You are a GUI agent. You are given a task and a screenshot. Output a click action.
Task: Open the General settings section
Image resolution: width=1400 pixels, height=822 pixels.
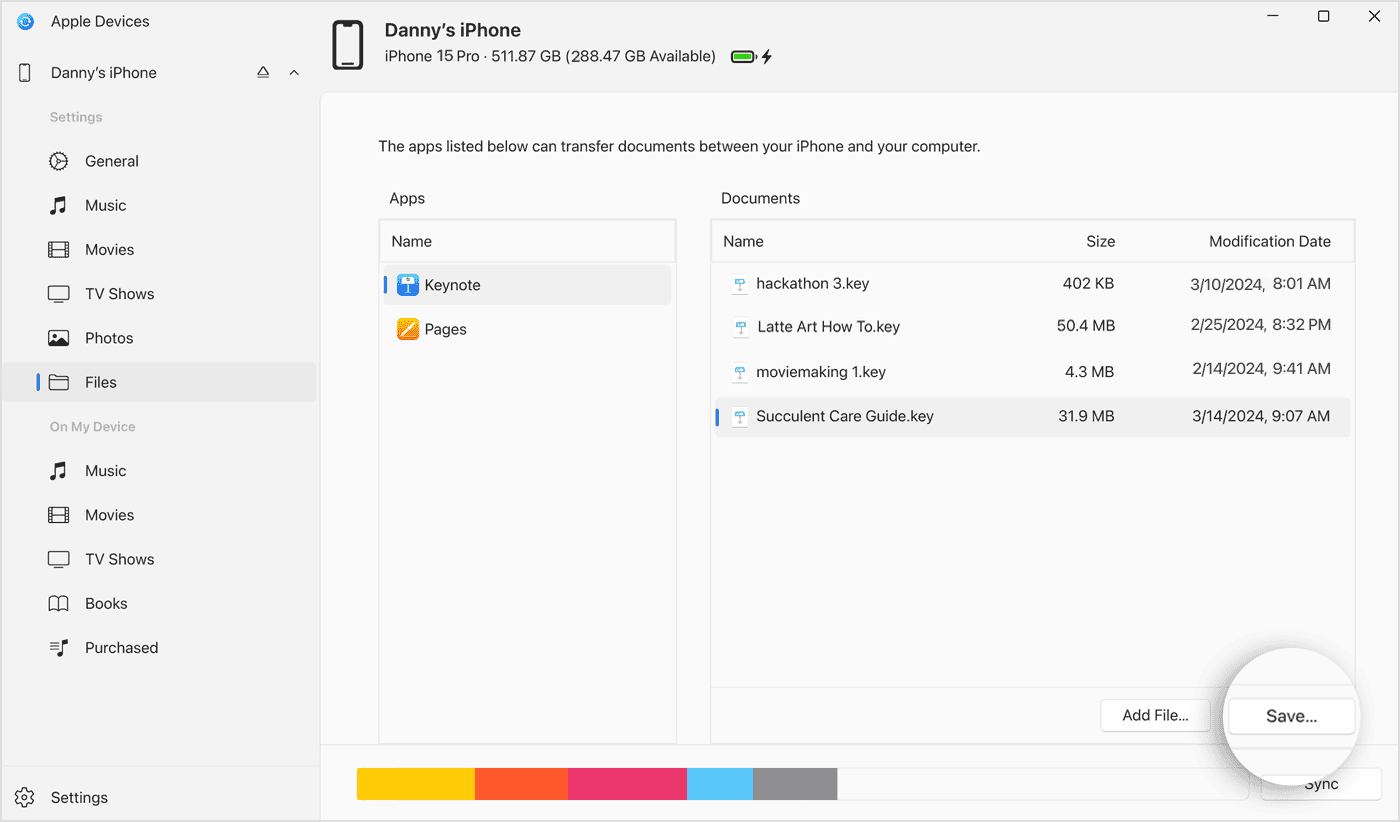coord(111,161)
